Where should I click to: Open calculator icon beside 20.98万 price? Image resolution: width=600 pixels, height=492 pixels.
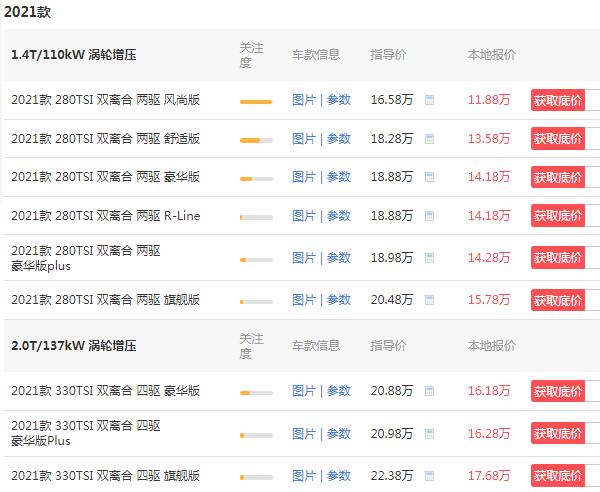[x=429, y=434]
